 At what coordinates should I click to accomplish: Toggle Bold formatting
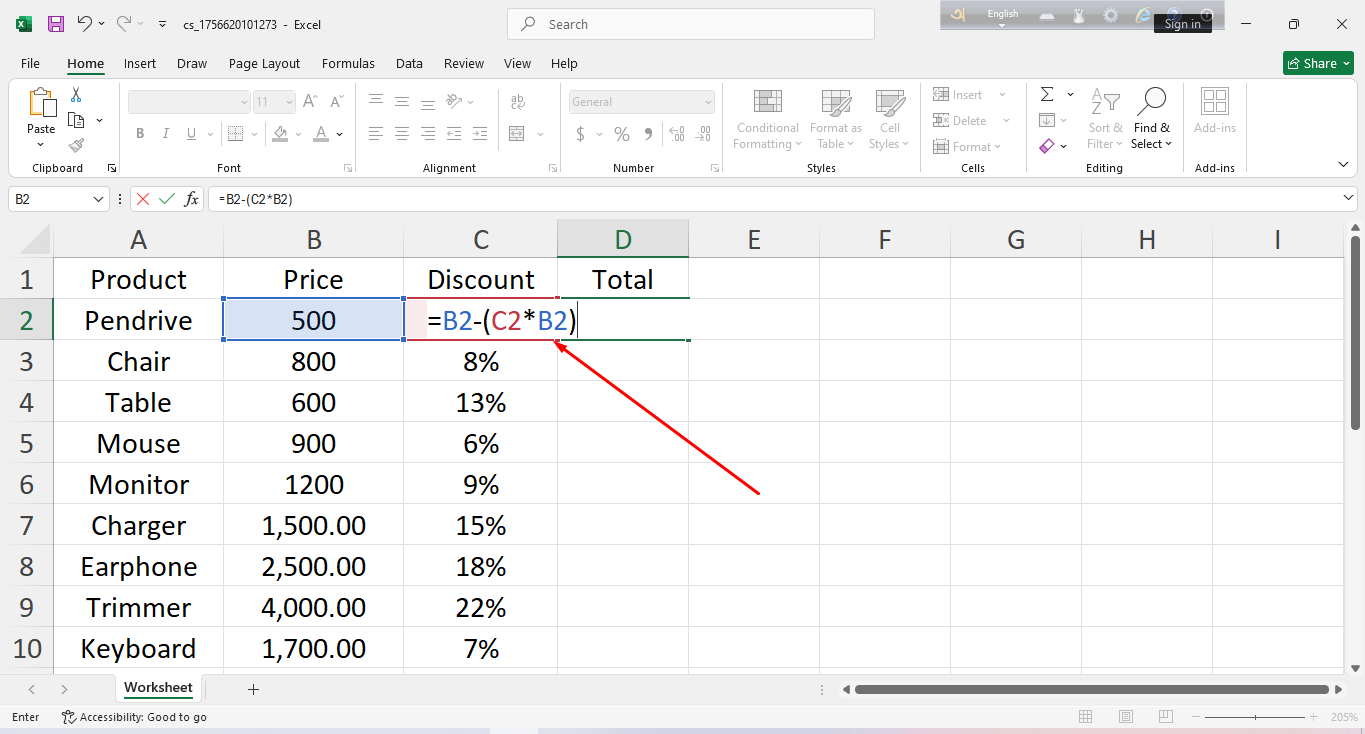point(140,134)
